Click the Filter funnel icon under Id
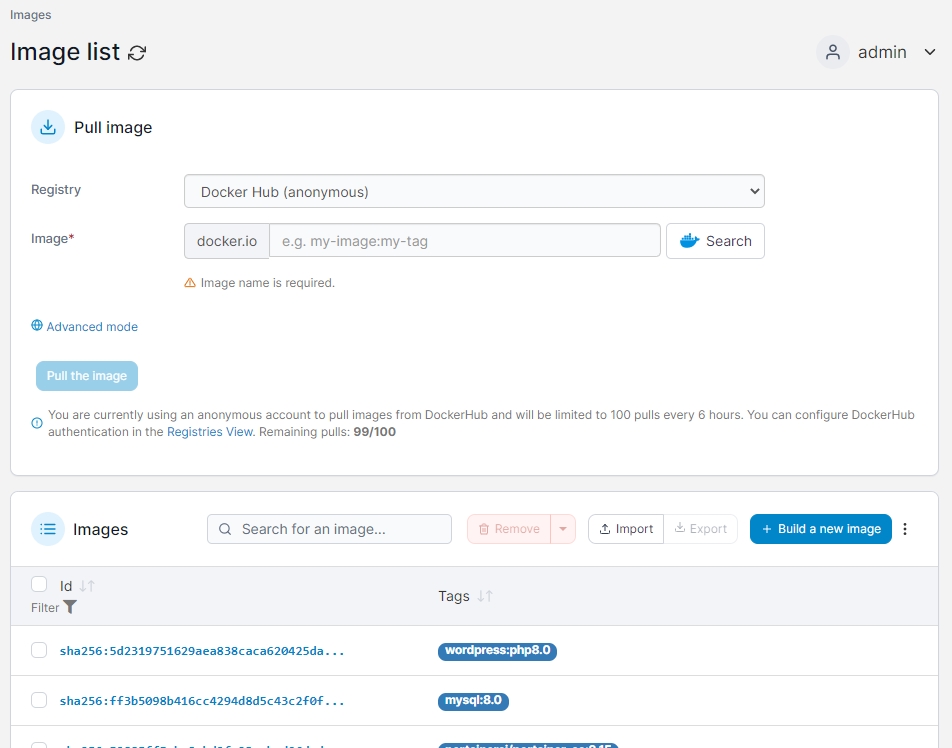Viewport: 952px width, 748px height. [x=70, y=607]
